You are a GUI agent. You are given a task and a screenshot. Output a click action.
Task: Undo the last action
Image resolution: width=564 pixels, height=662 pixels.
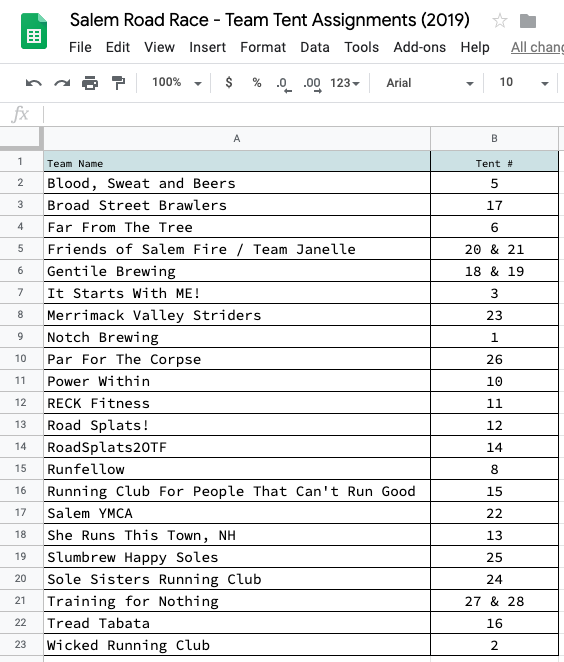34,83
